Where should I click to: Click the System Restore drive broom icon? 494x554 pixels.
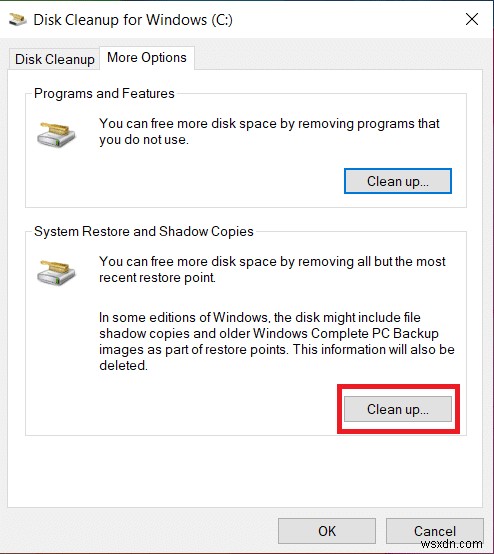click(x=56, y=272)
